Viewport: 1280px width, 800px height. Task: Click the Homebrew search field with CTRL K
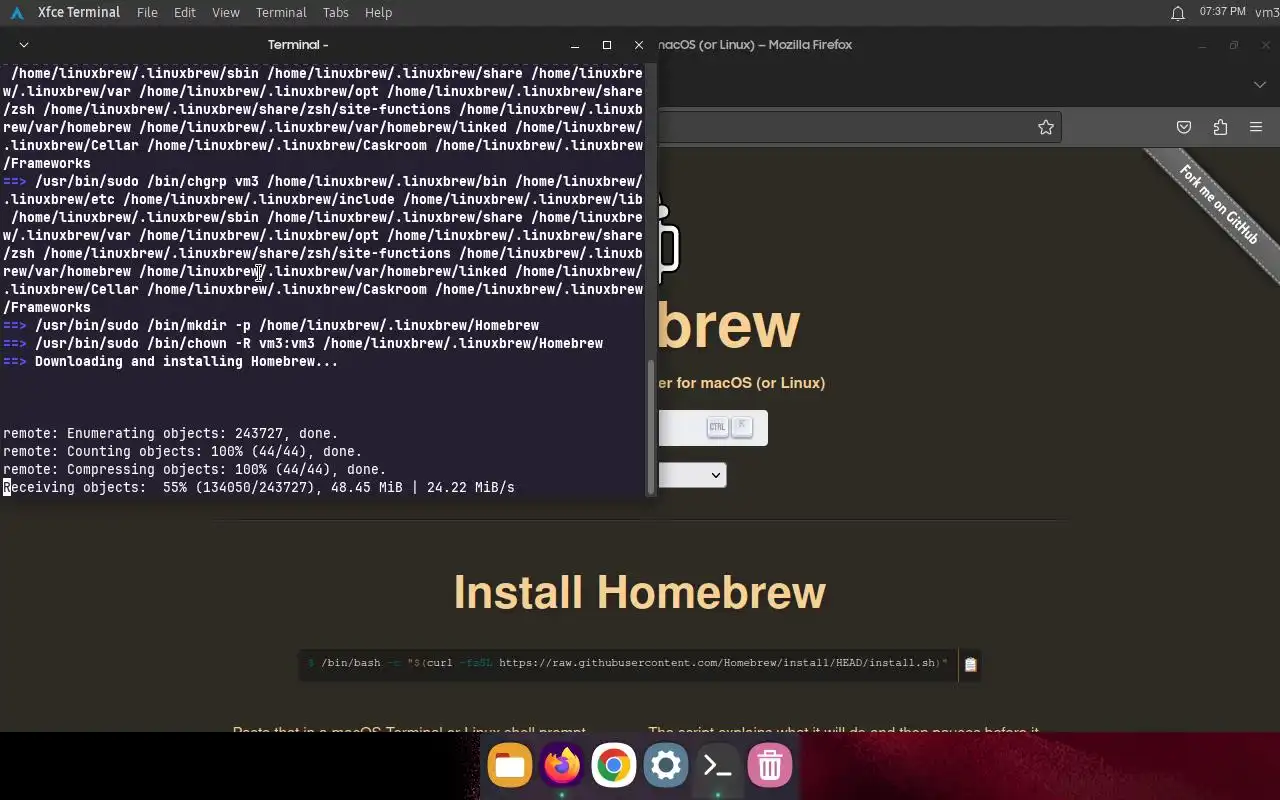712,428
